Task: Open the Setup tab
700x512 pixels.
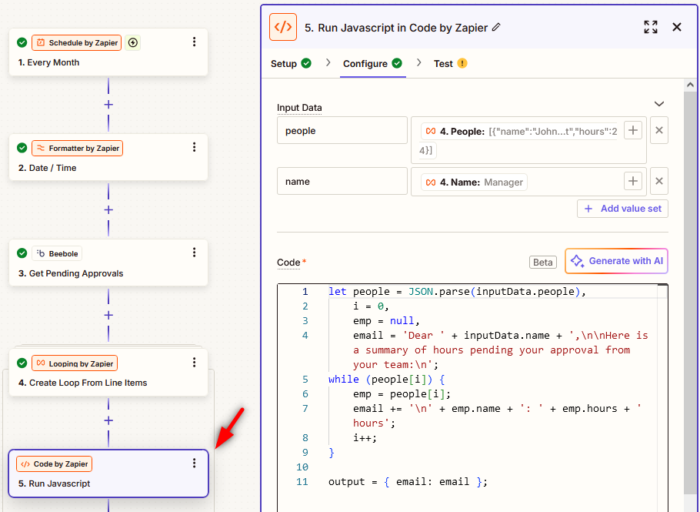Action: 291,63
